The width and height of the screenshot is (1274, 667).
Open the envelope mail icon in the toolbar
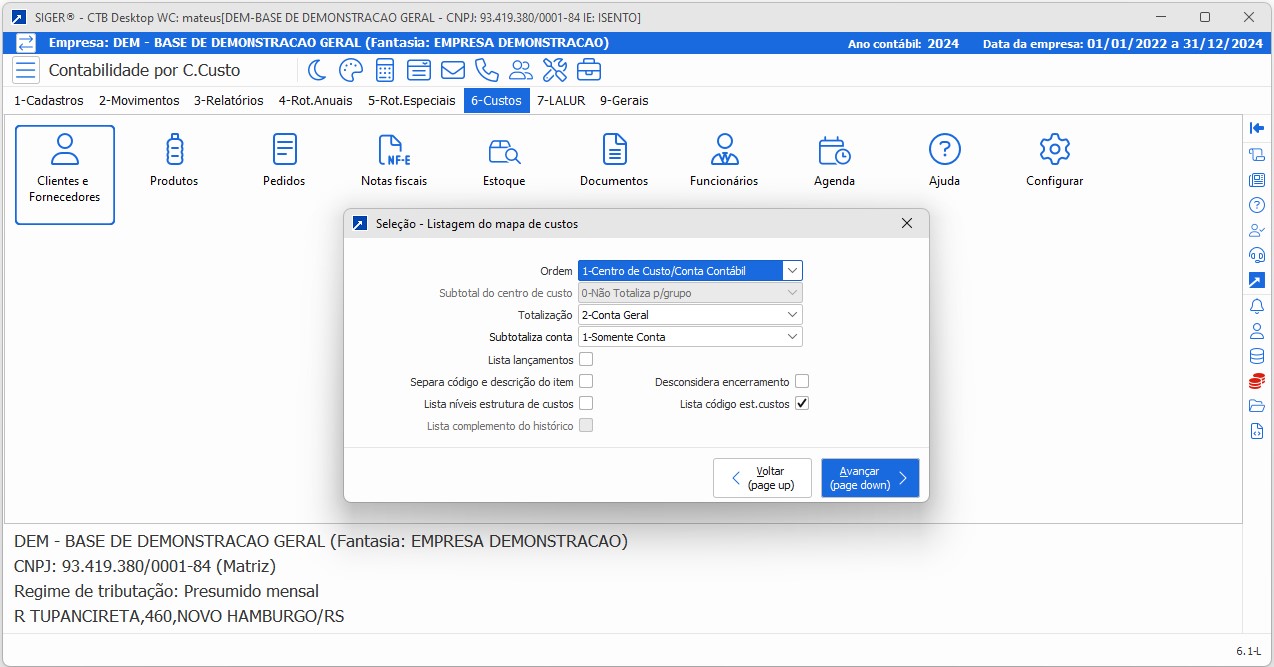click(x=452, y=70)
